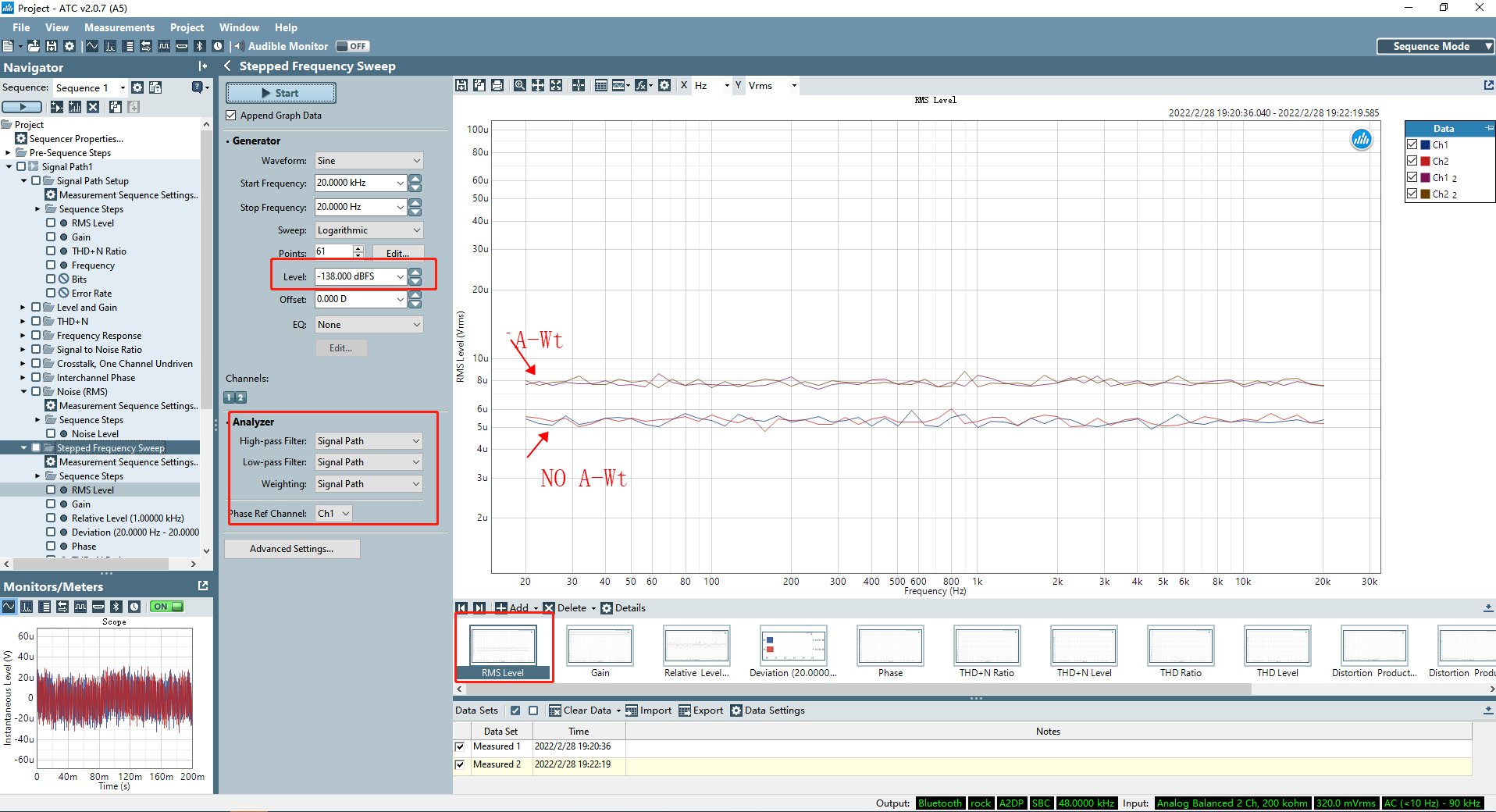Open project file from the main toolbar
1496x812 pixels.
point(34,46)
